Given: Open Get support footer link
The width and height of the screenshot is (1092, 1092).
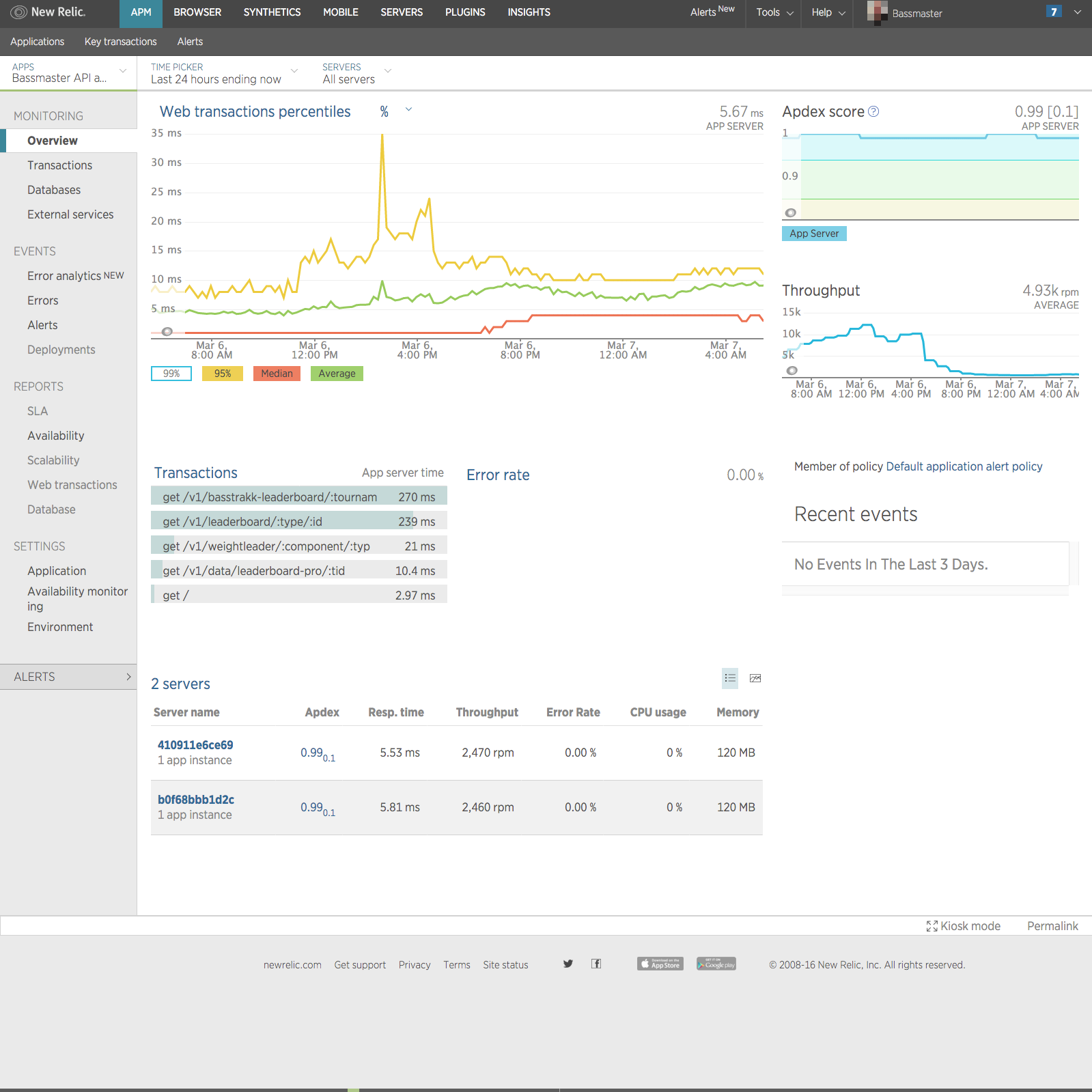Looking at the screenshot, I should pyautogui.click(x=360, y=965).
